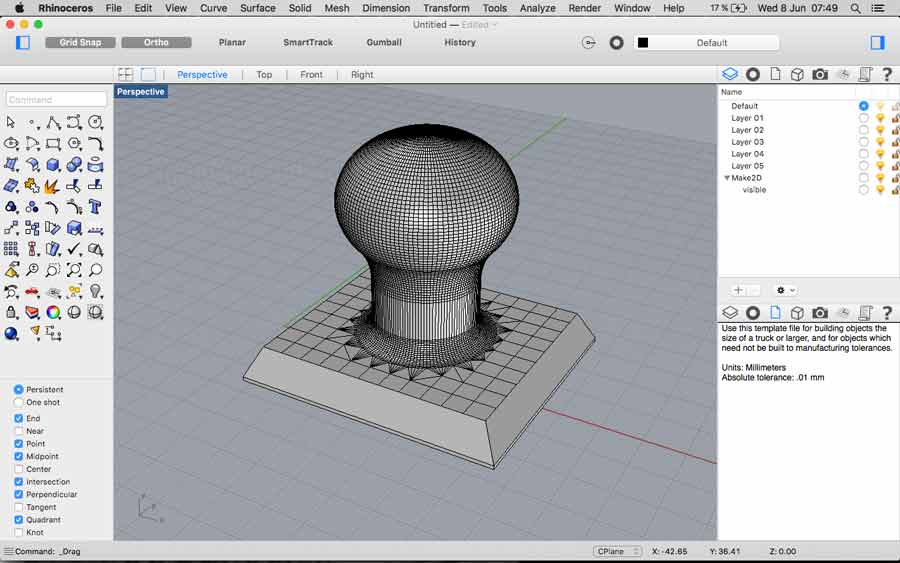900x563 pixels.
Task: Choose the Rectangle tool
Action: pos(53,143)
